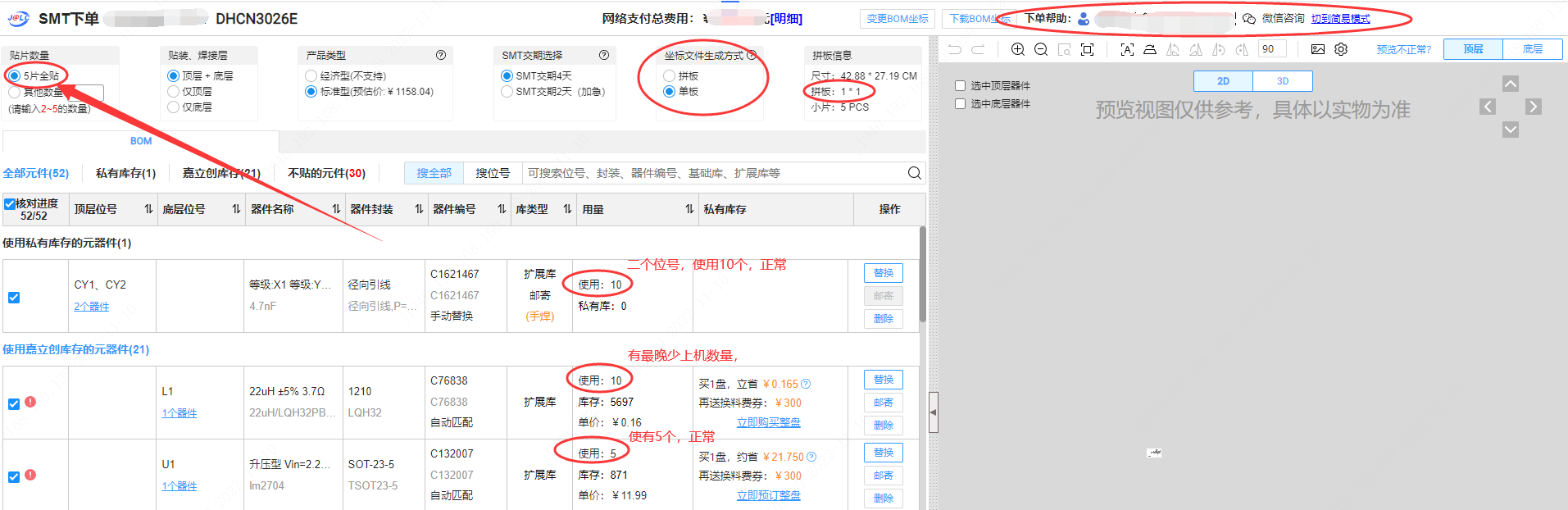Select the 仅顶层 radio option
The width and height of the screenshot is (1568, 510).
coord(173,91)
